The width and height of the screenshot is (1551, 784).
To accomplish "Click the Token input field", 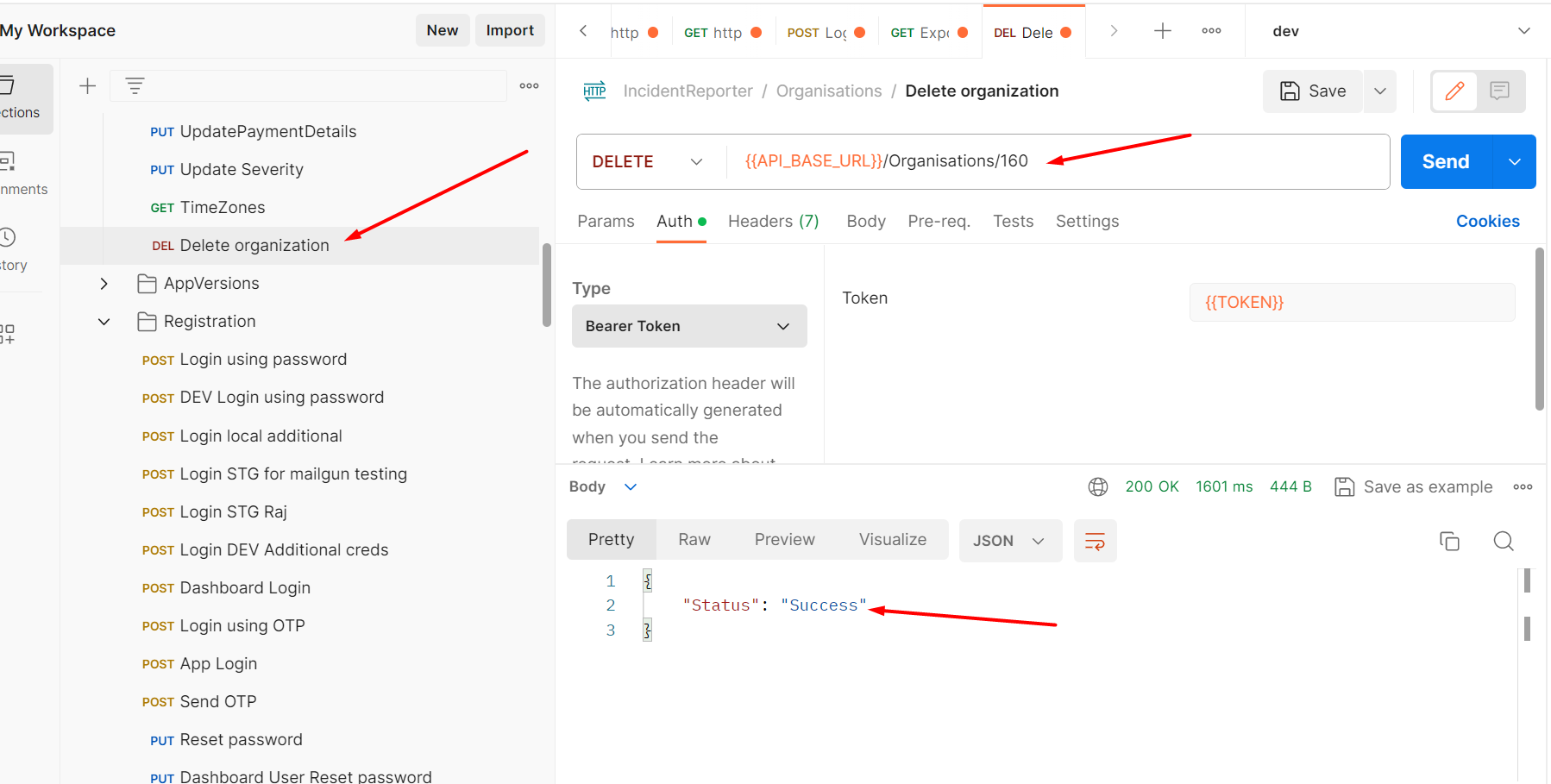I will pyautogui.click(x=1351, y=302).
